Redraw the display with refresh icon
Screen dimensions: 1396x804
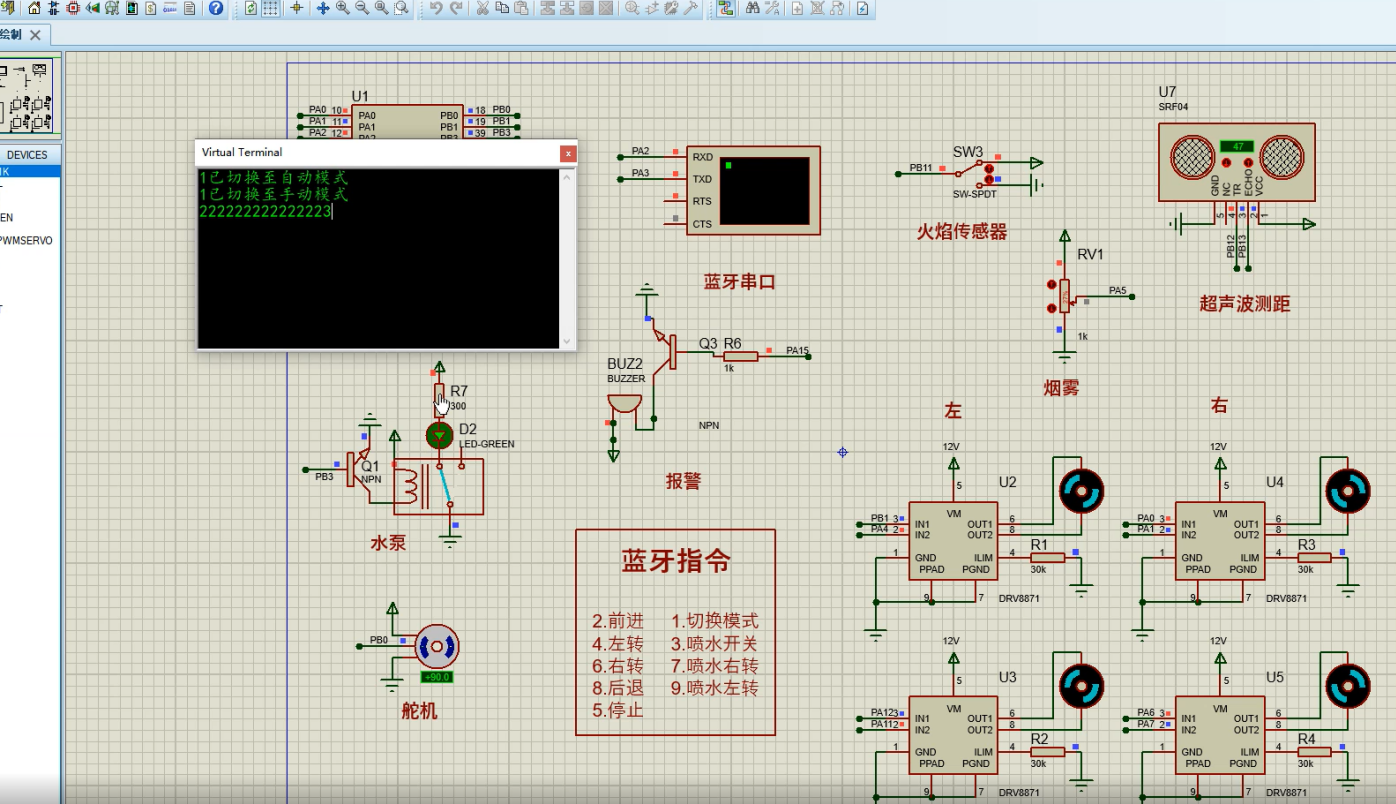click(251, 8)
